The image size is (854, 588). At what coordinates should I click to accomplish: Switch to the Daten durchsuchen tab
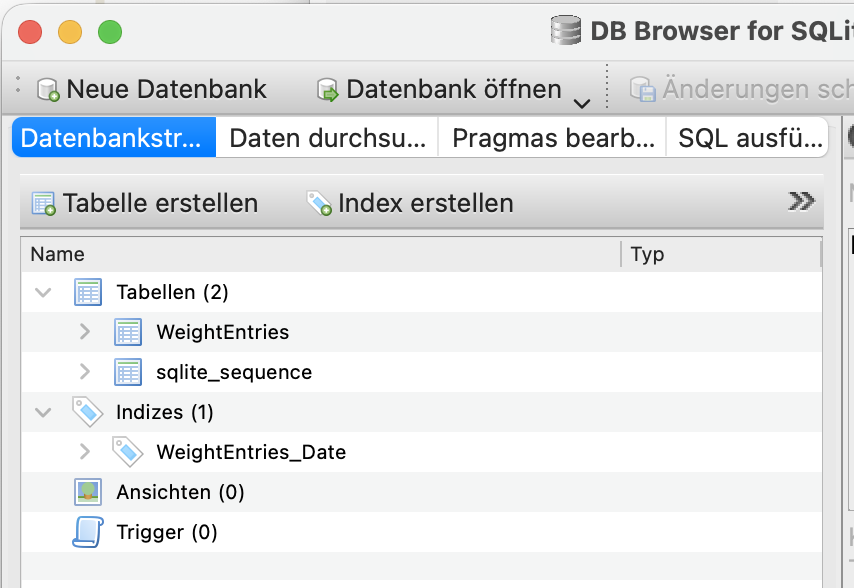coord(324,137)
